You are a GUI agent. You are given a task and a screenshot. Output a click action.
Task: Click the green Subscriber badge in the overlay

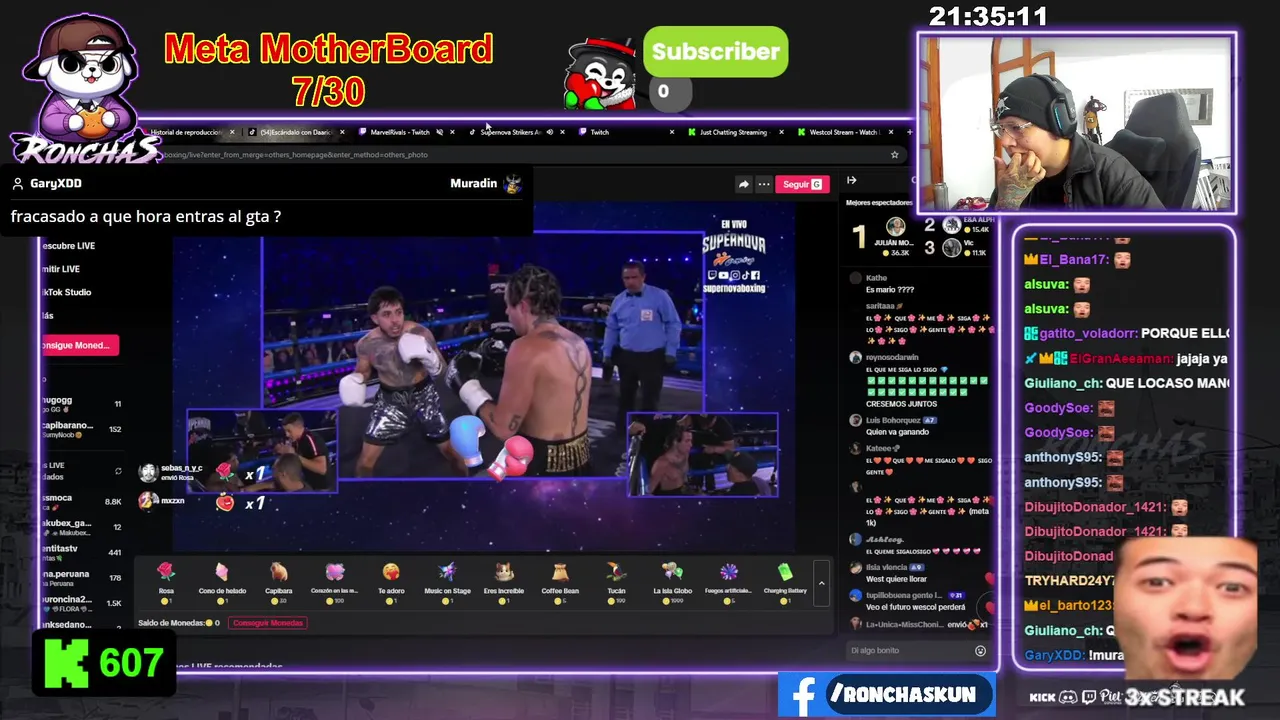[x=715, y=52]
